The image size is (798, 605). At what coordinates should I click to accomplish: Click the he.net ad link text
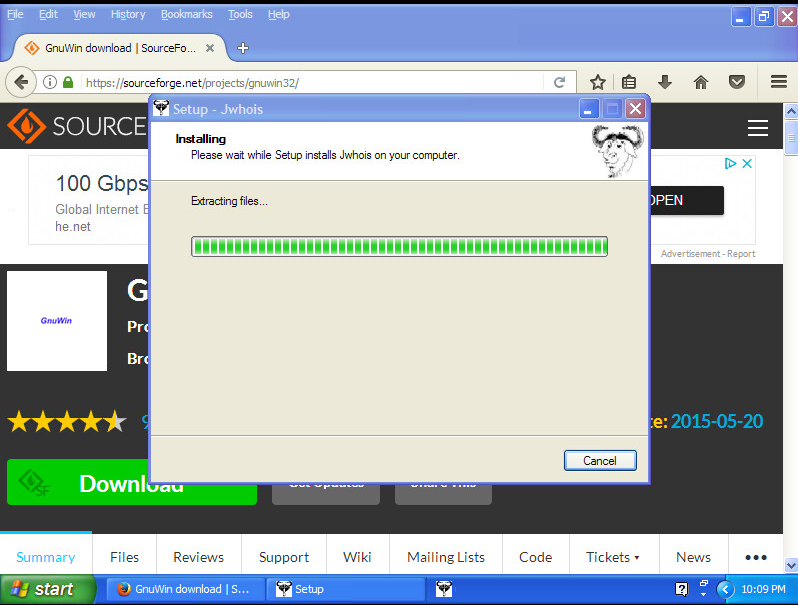pos(73,226)
